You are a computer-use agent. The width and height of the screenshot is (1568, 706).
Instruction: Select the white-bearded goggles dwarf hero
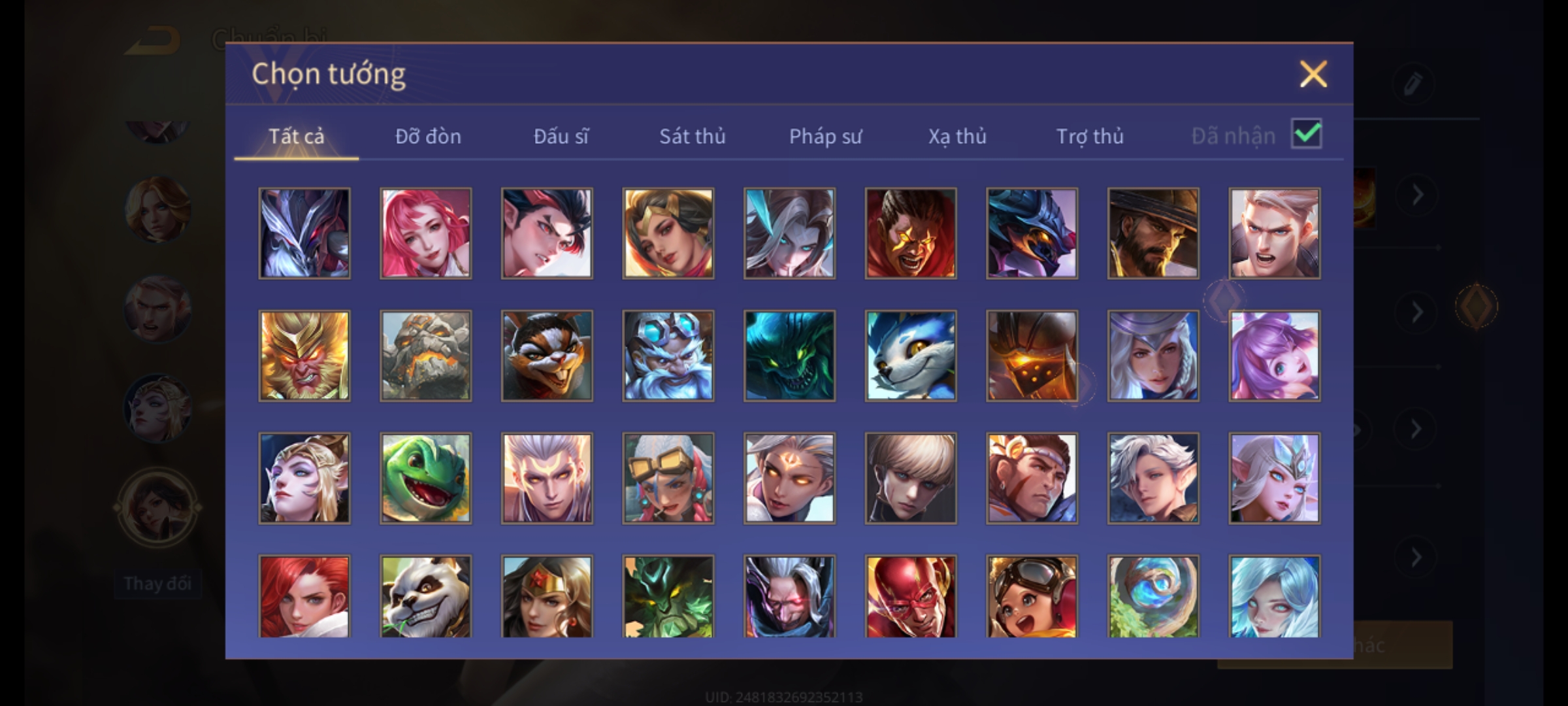[x=668, y=356]
